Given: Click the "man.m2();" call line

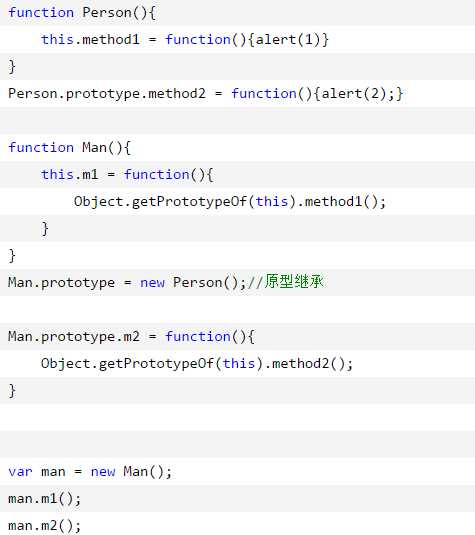Looking at the screenshot, I should (x=44, y=526).
